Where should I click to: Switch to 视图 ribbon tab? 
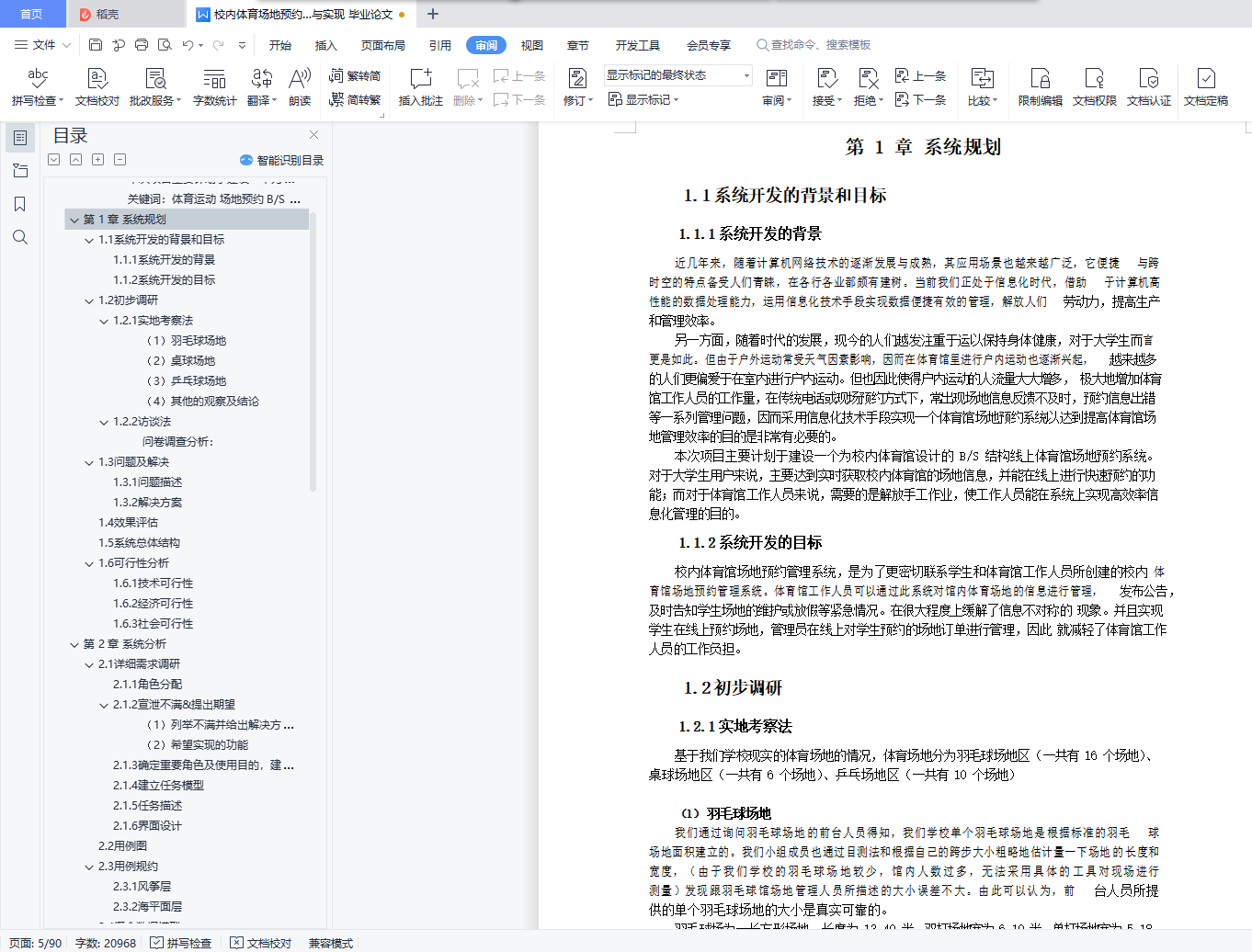coord(532,45)
